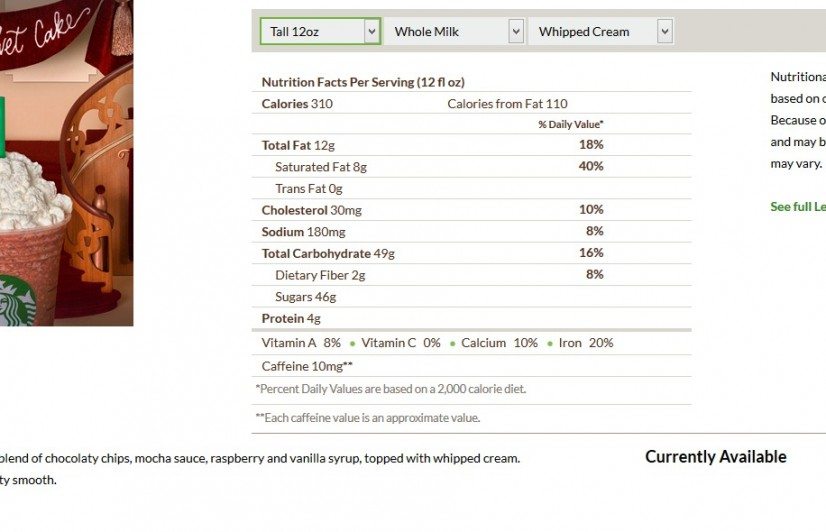The height and width of the screenshot is (532, 826).
Task: Click the Iron 20% value
Action: pyautogui.click(x=586, y=343)
